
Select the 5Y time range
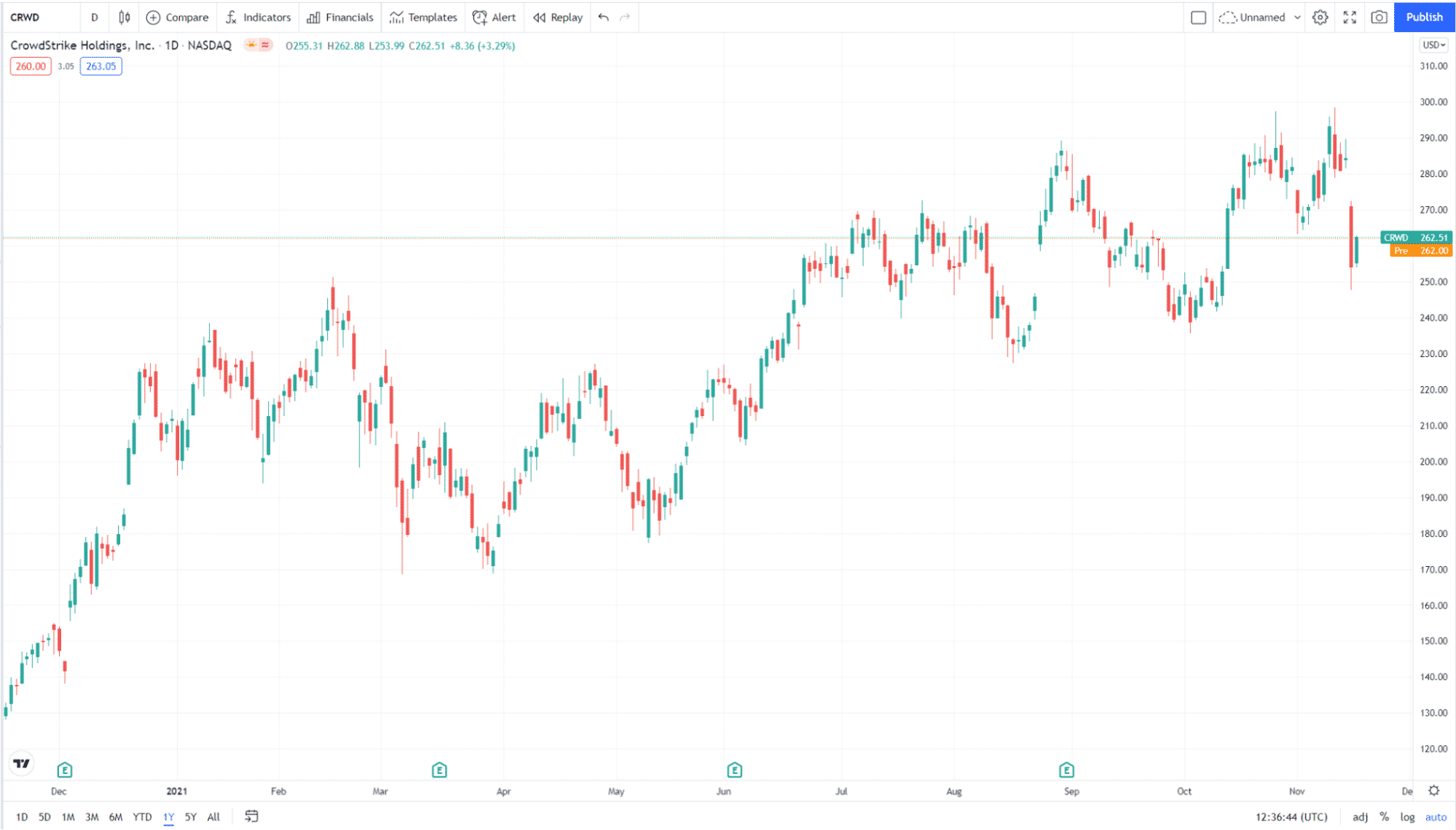point(190,817)
